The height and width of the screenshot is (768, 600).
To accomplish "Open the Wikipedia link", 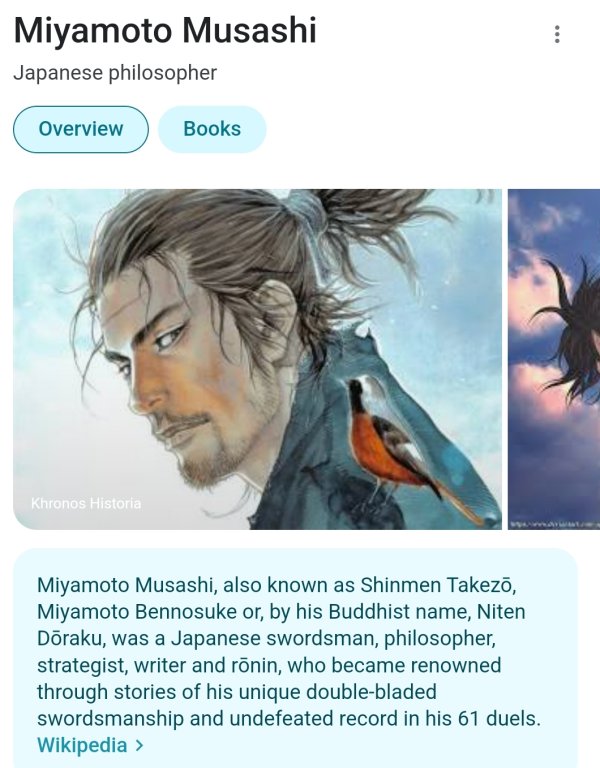I will click(82, 745).
